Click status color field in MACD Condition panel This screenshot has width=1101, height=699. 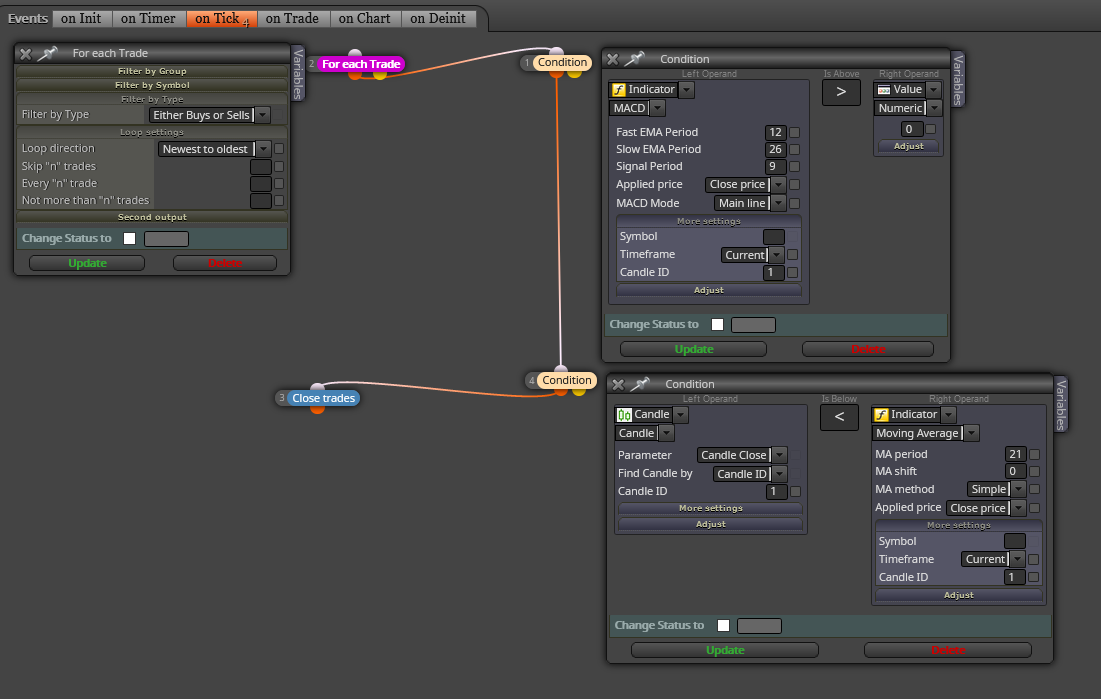click(753, 325)
